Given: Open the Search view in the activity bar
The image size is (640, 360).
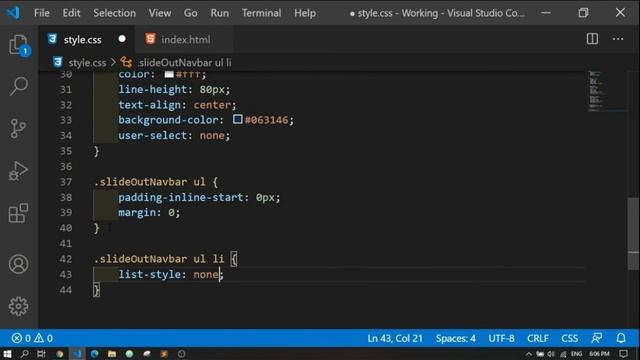Looking at the screenshot, I should 19,87.
